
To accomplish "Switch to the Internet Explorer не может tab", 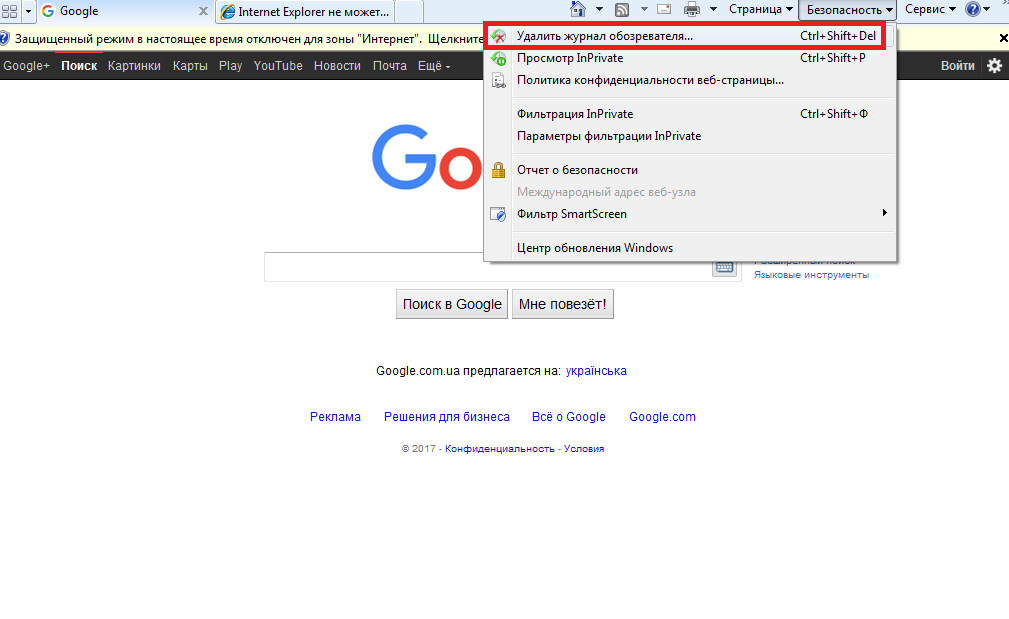I will pyautogui.click(x=305, y=12).
